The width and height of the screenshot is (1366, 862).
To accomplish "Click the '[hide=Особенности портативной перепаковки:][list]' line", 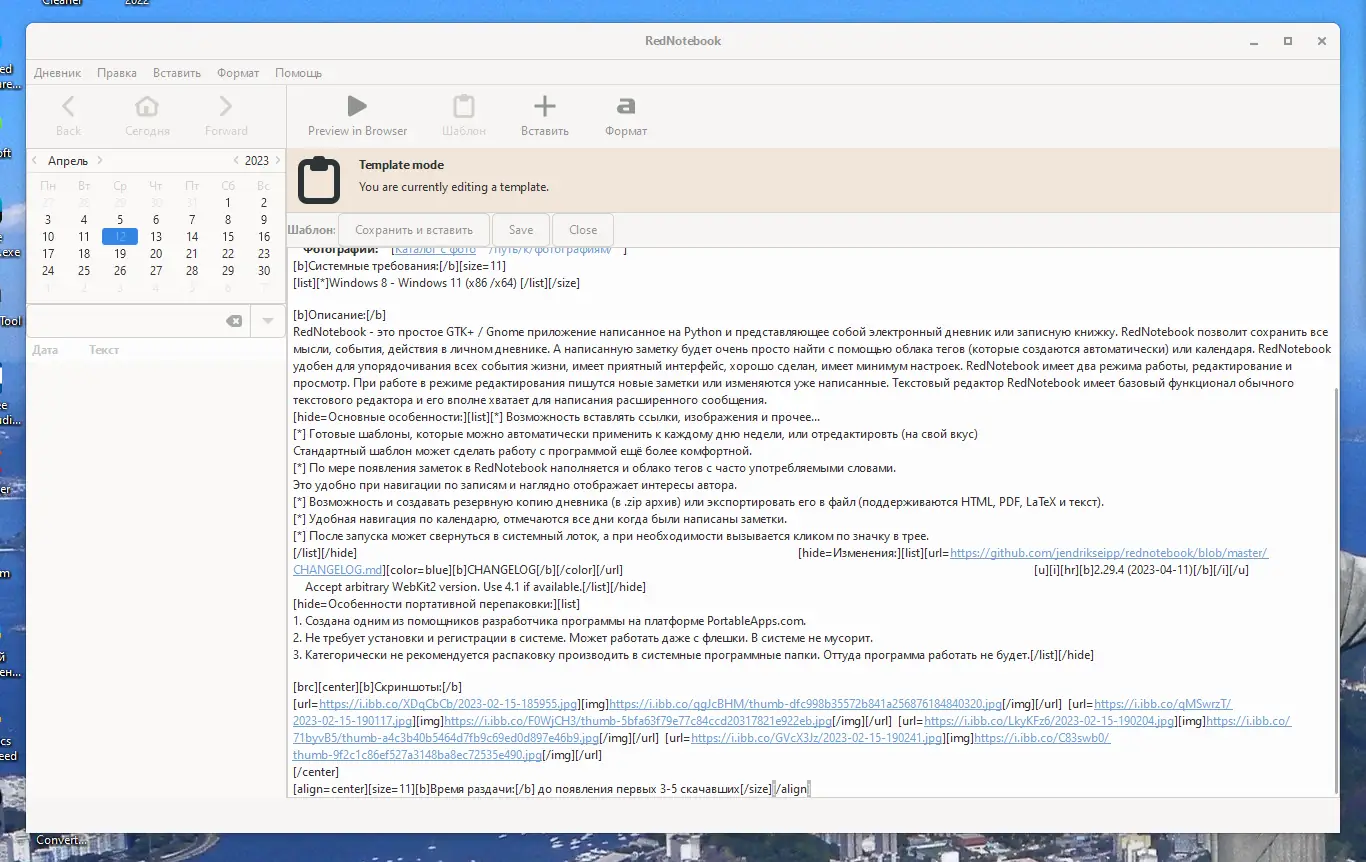I will [436, 603].
